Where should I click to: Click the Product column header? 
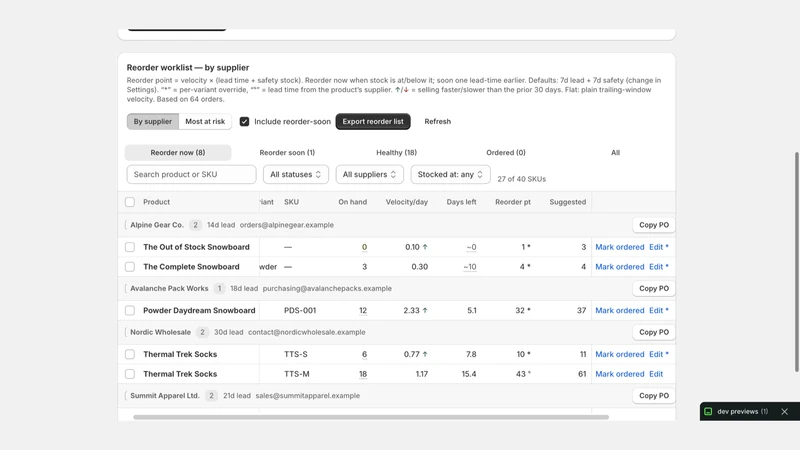156,202
